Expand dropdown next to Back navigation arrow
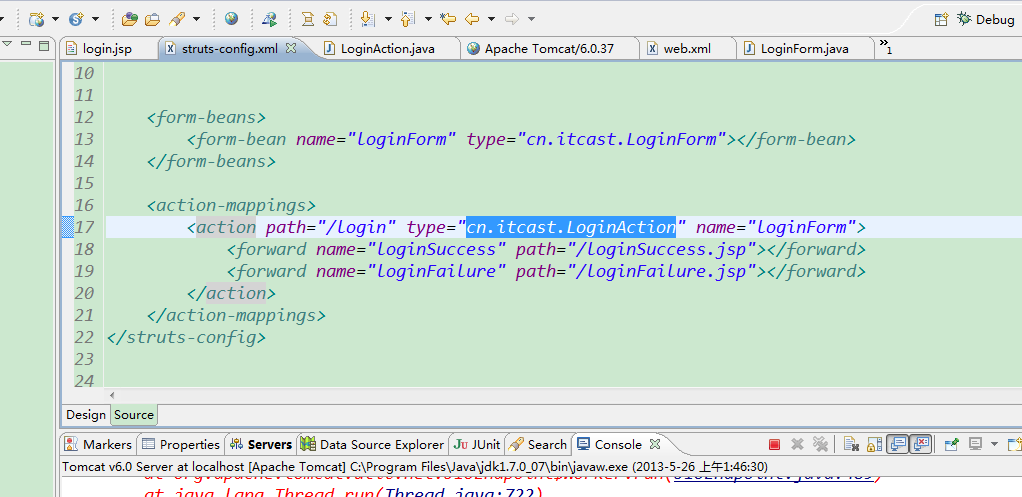 (489, 19)
